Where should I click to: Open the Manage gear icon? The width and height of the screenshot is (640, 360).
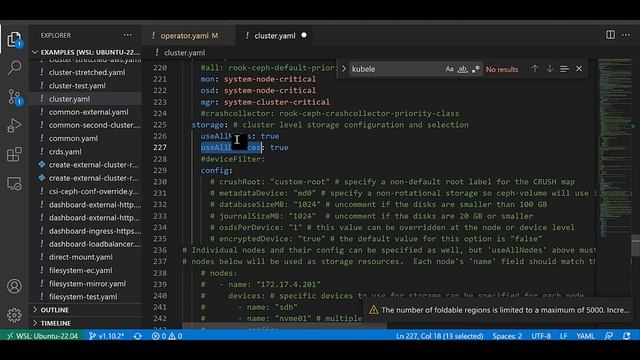point(14,315)
